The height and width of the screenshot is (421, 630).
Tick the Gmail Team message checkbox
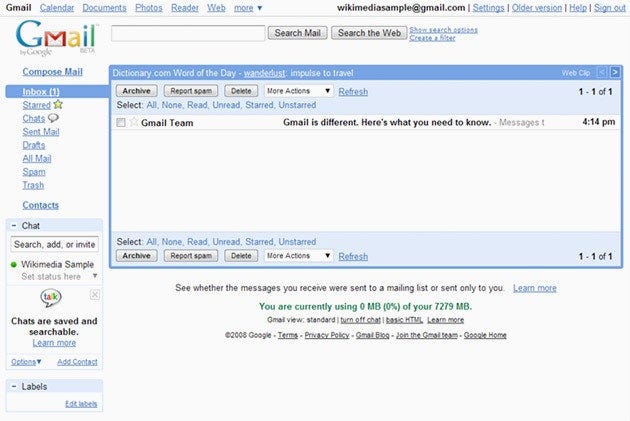[121, 123]
